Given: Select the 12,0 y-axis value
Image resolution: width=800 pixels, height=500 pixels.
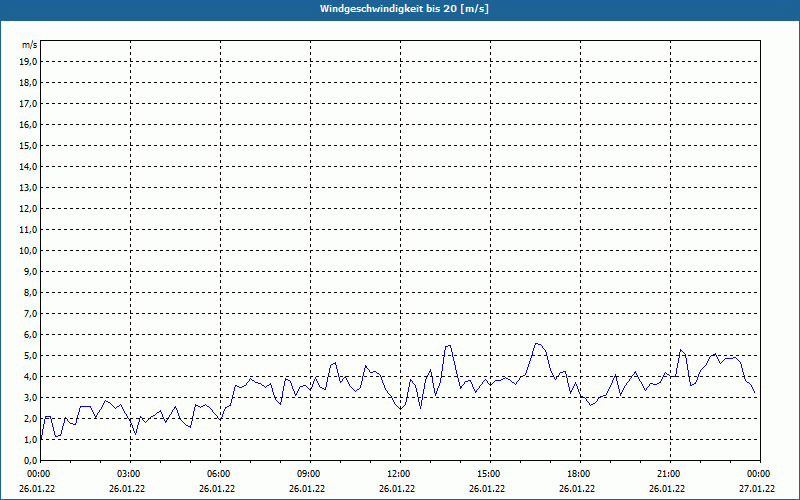Looking at the screenshot, I should click(x=28, y=209).
